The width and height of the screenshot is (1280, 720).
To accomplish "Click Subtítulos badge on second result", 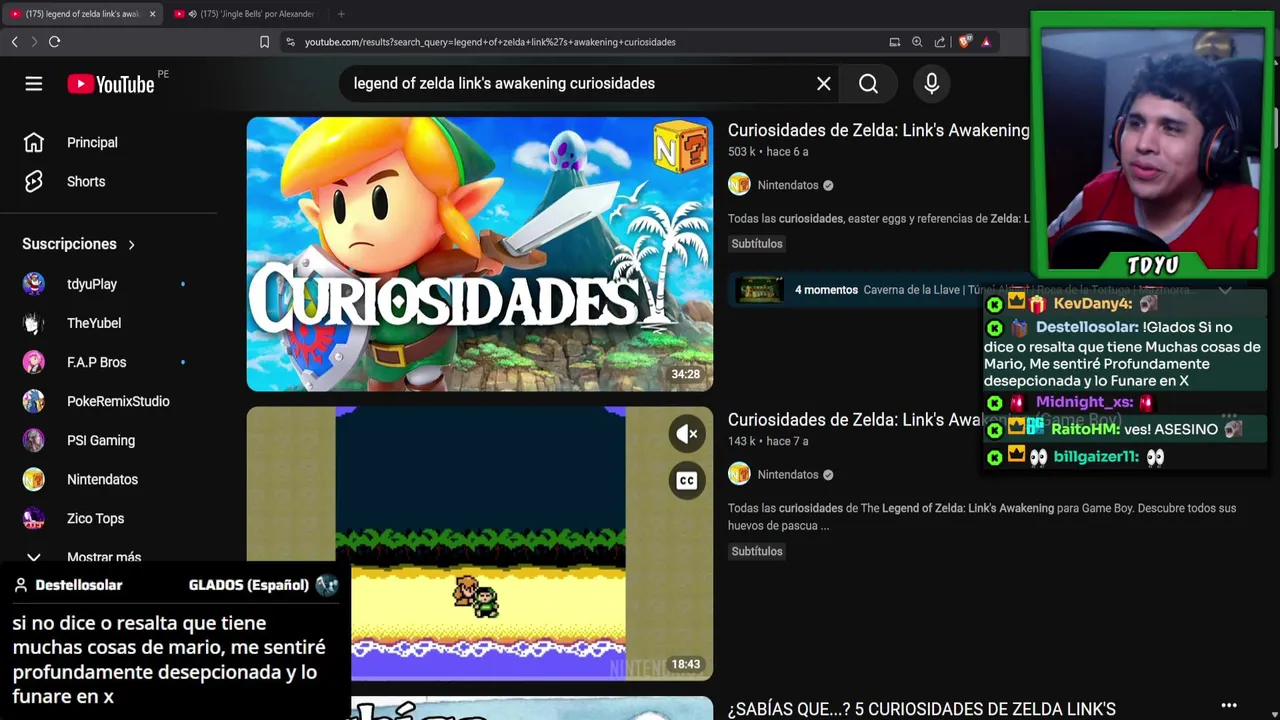I will [x=757, y=552].
